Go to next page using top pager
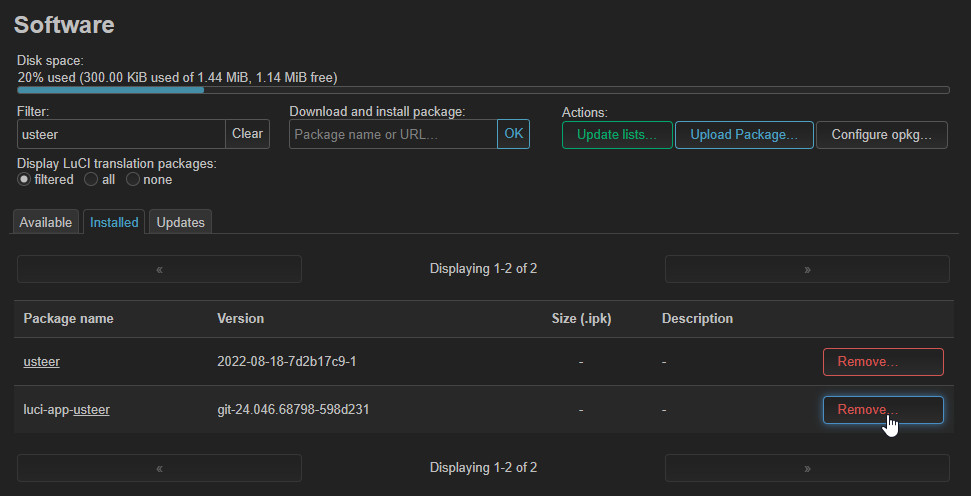This screenshot has height=496, width=971. click(806, 269)
